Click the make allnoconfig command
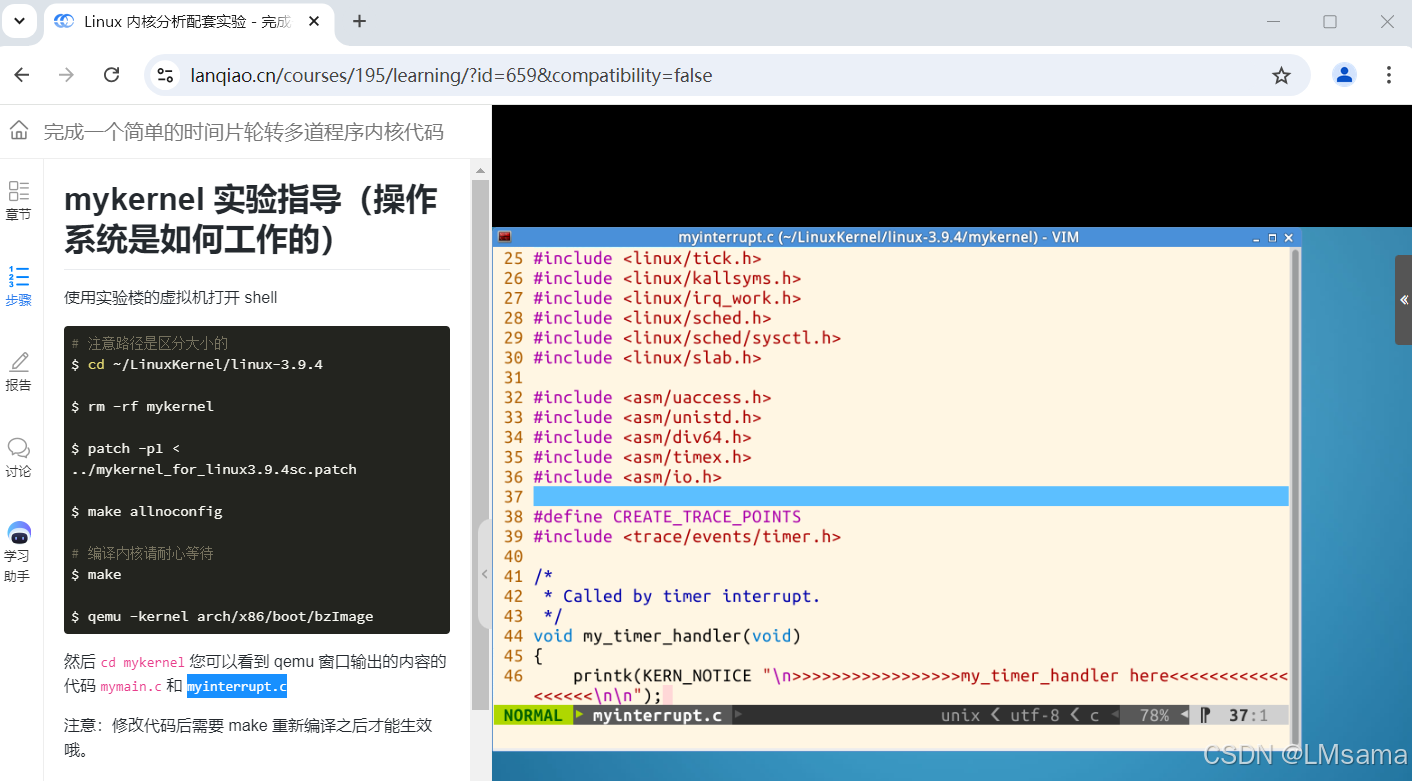The image size is (1412, 781). [147, 511]
